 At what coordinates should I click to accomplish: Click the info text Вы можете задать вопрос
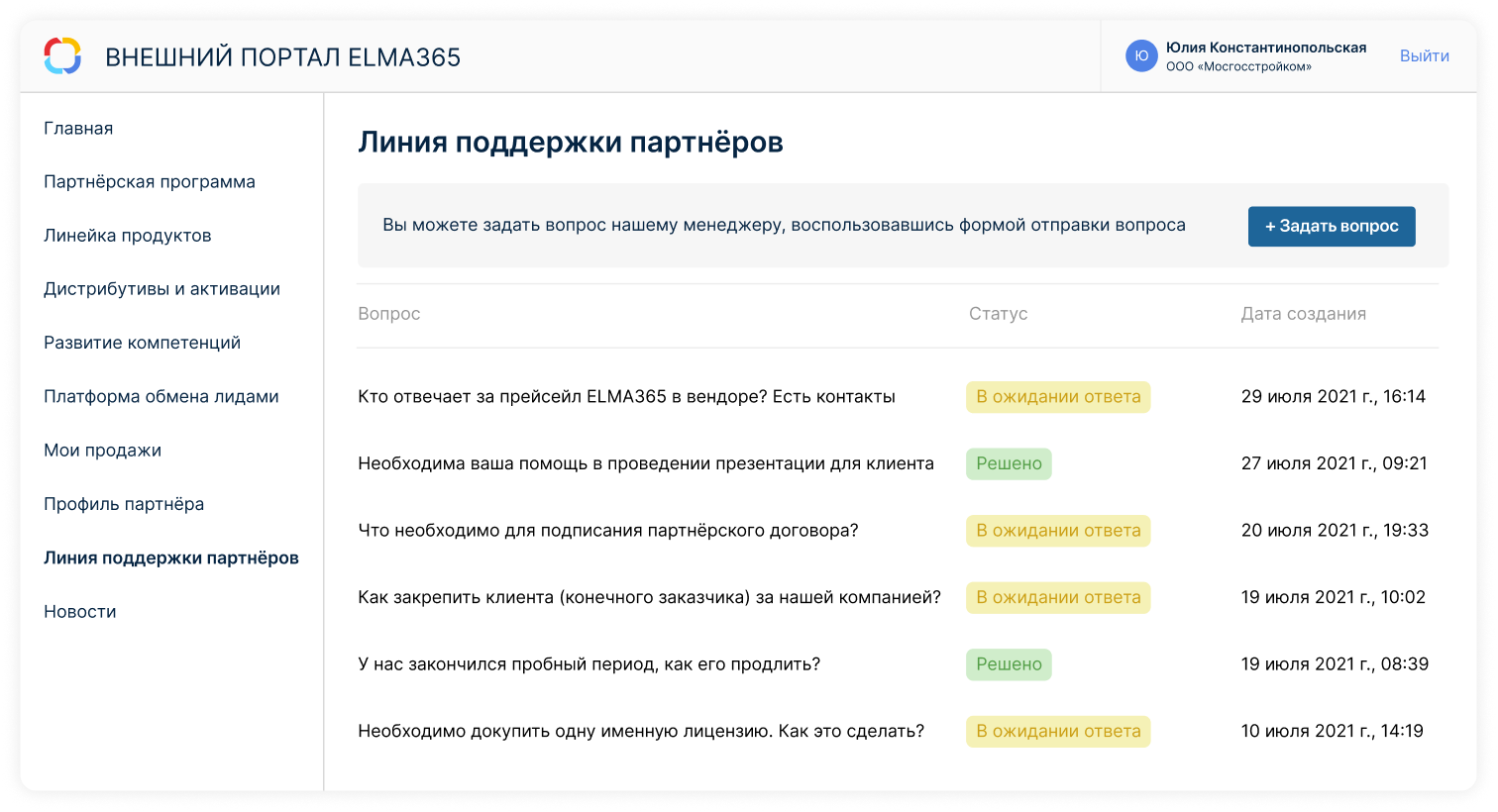pyautogui.click(x=784, y=226)
